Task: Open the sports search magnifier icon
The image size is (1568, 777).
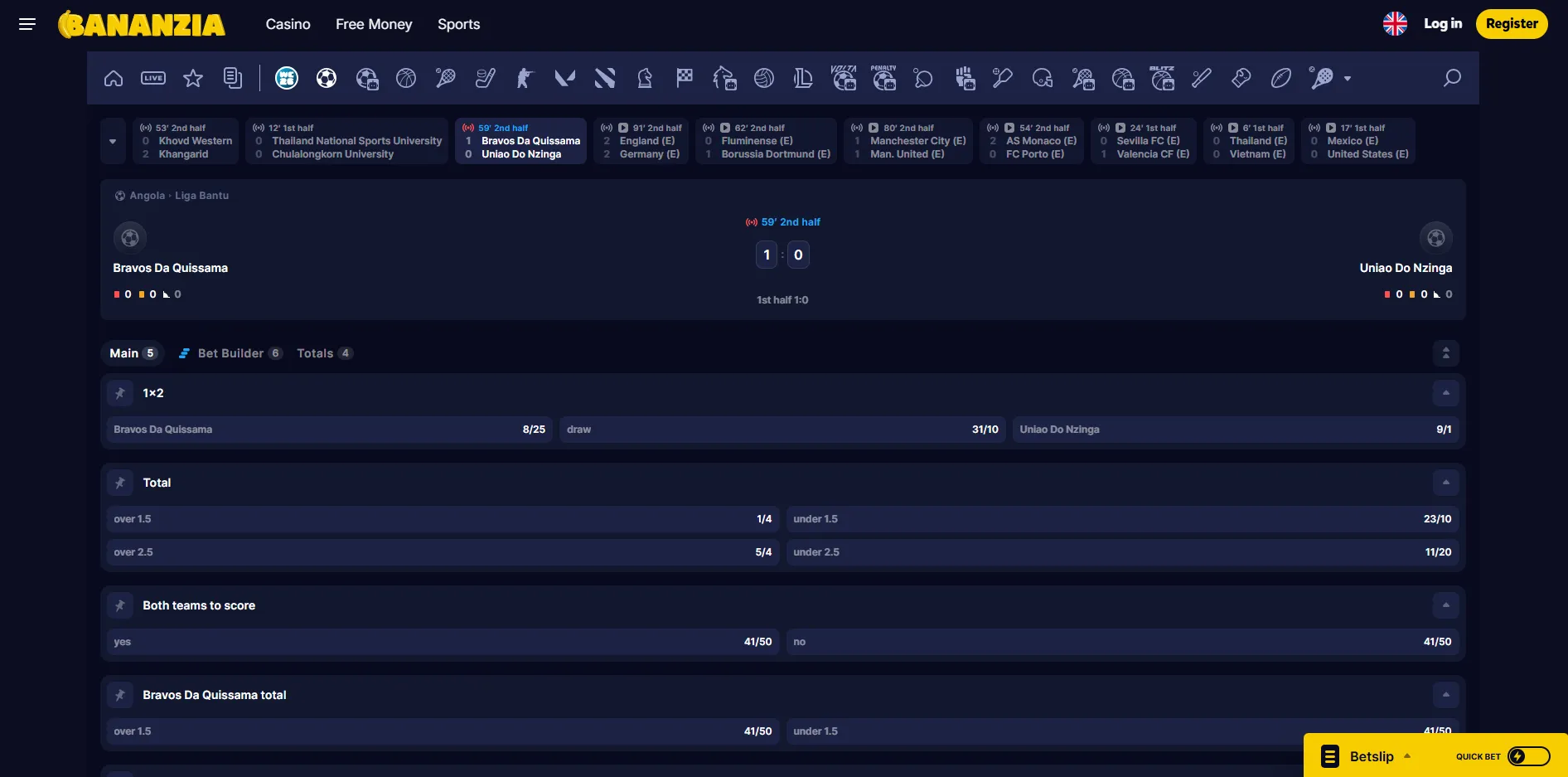Action: pyautogui.click(x=1452, y=78)
